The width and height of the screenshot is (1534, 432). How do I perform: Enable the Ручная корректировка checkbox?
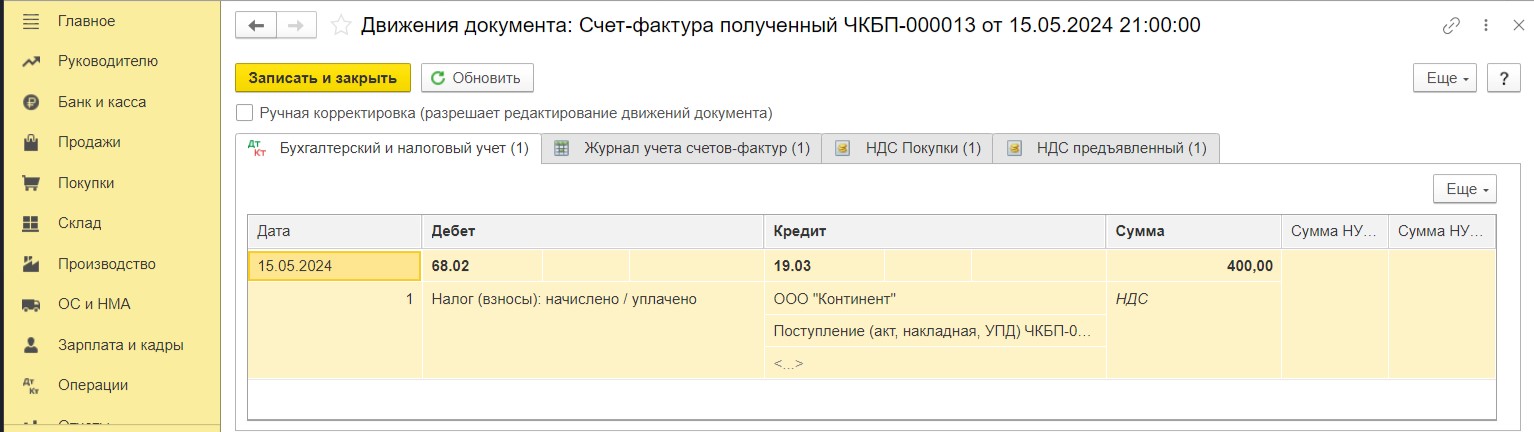[x=243, y=113]
